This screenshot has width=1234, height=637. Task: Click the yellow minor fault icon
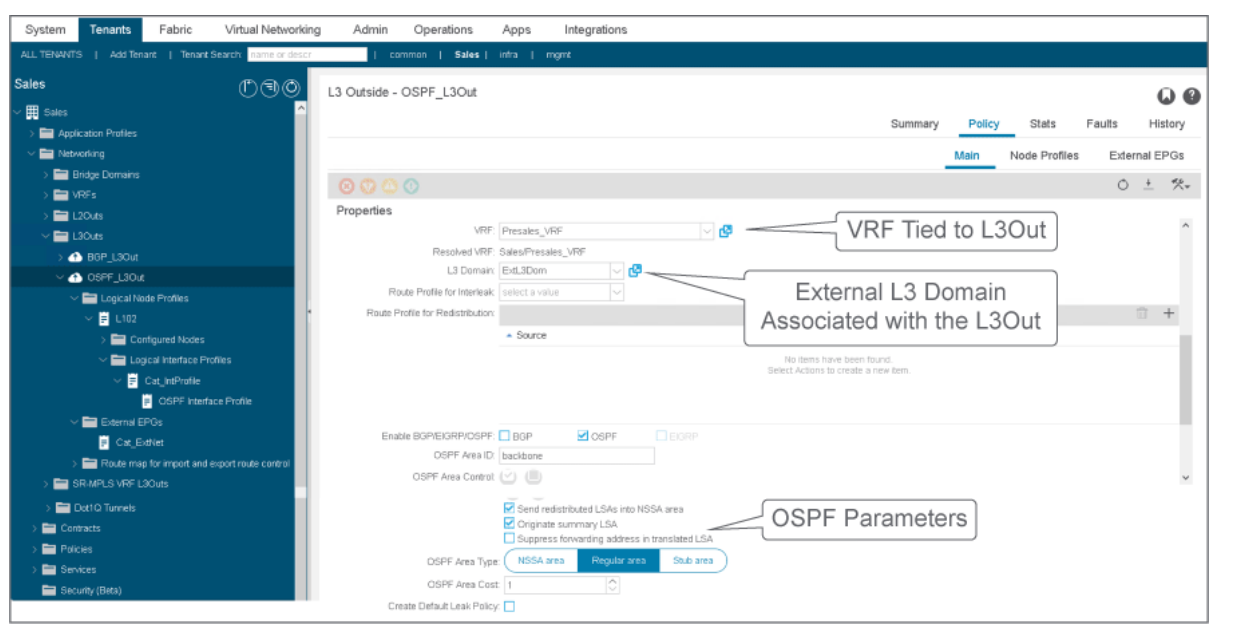coord(389,186)
